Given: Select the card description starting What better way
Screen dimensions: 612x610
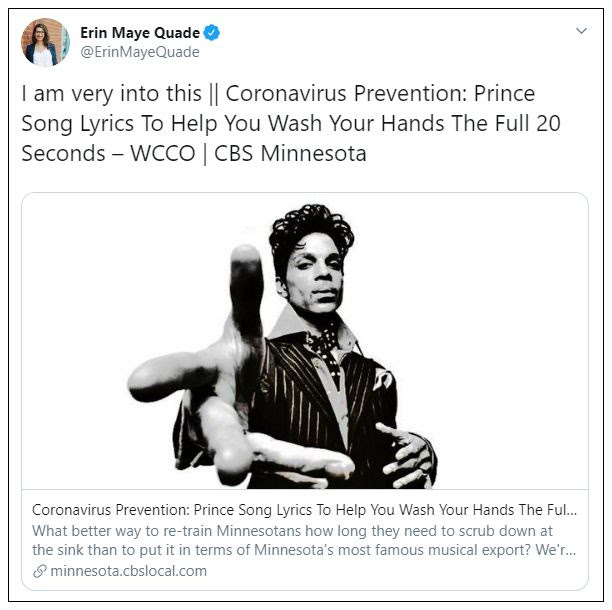Looking at the screenshot, I should pos(304,541).
